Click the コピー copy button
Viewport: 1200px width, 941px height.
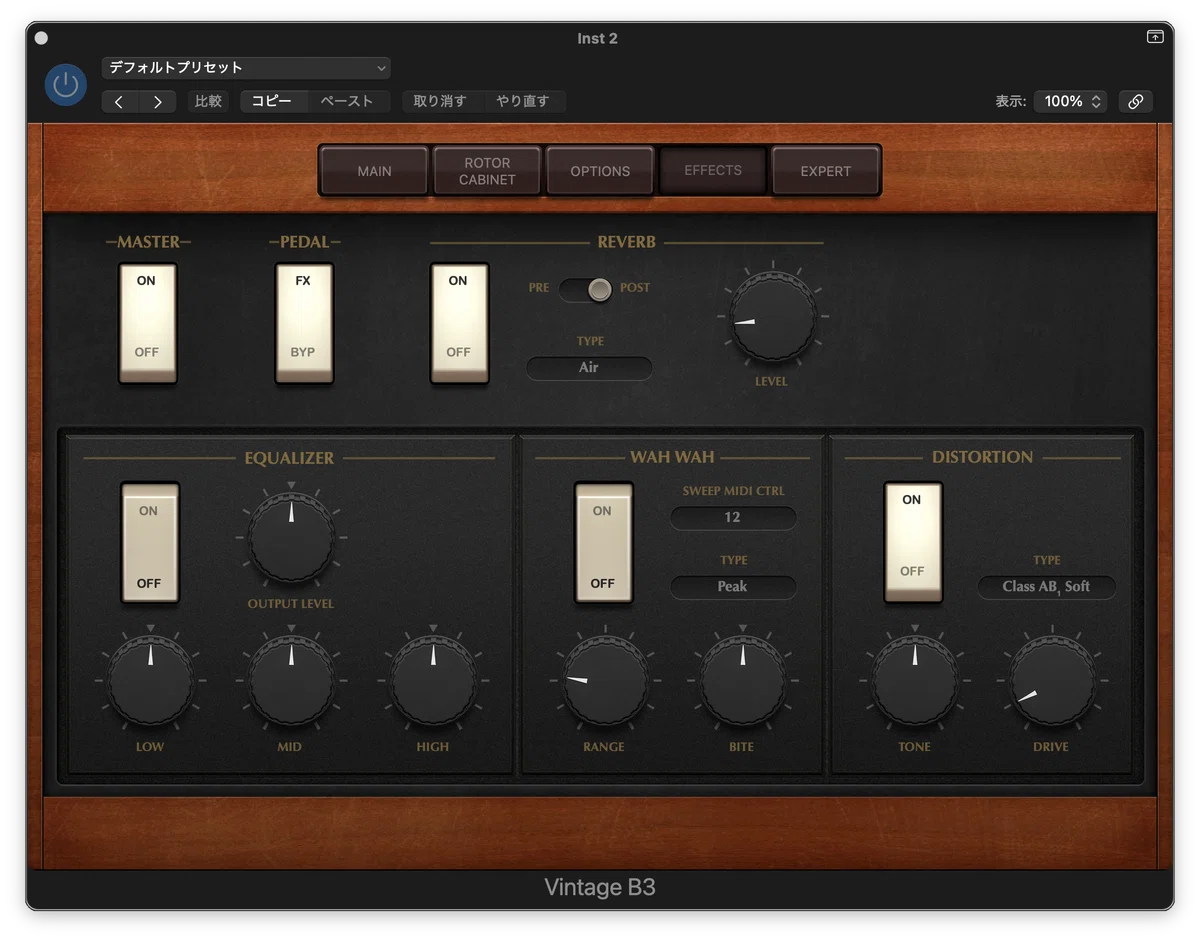coord(273,101)
